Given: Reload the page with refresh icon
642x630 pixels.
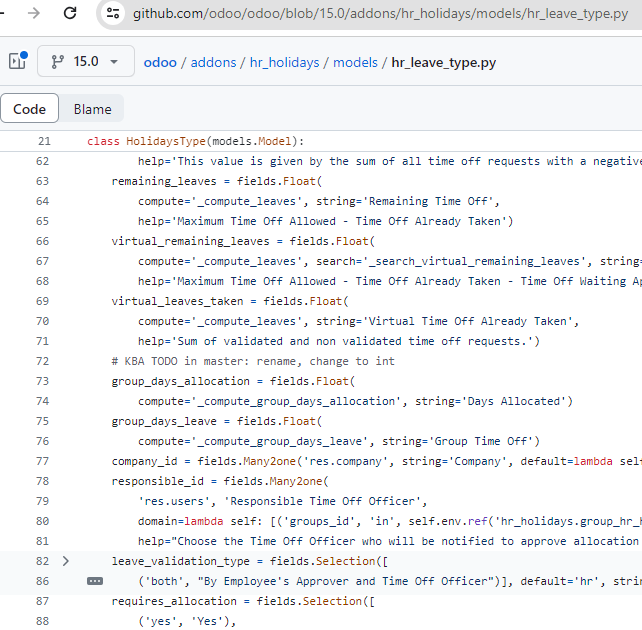Looking at the screenshot, I should [70, 13].
